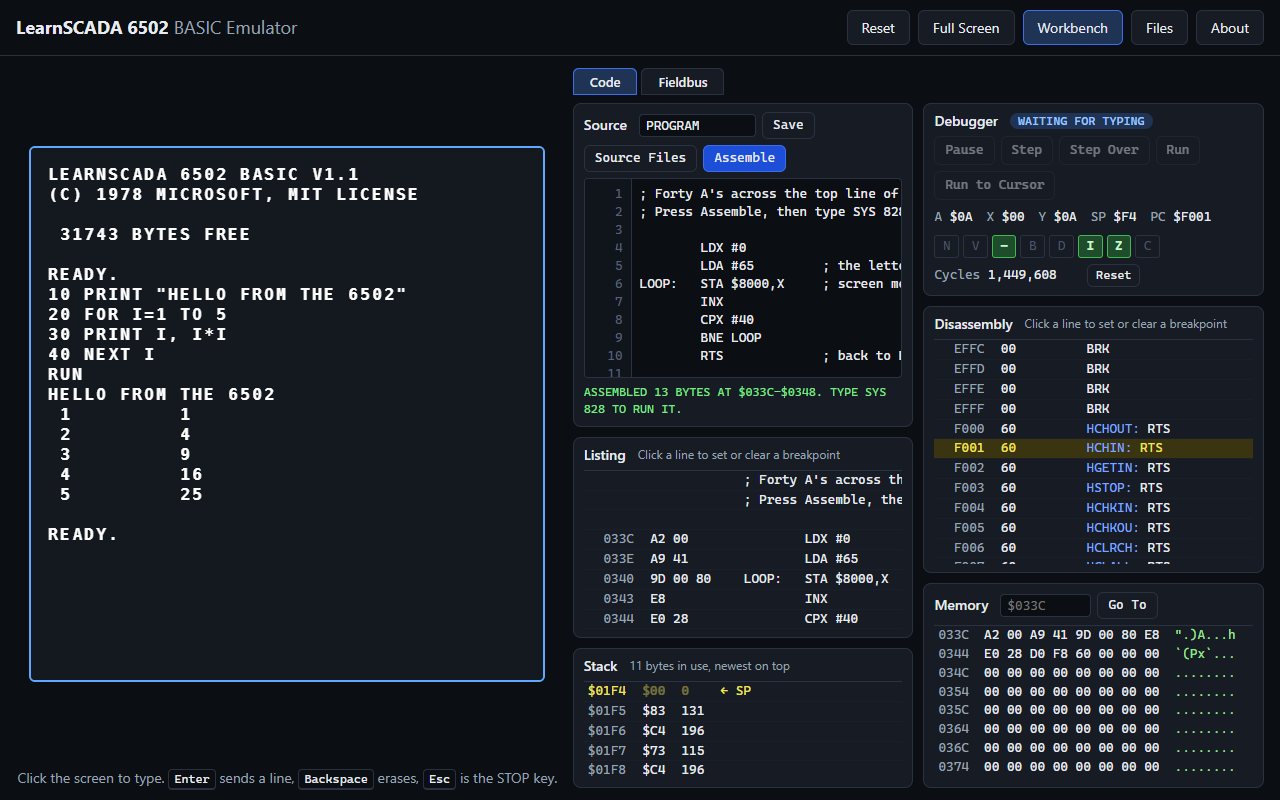
Task: Click the memory Go To button
Action: pyautogui.click(x=1127, y=605)
